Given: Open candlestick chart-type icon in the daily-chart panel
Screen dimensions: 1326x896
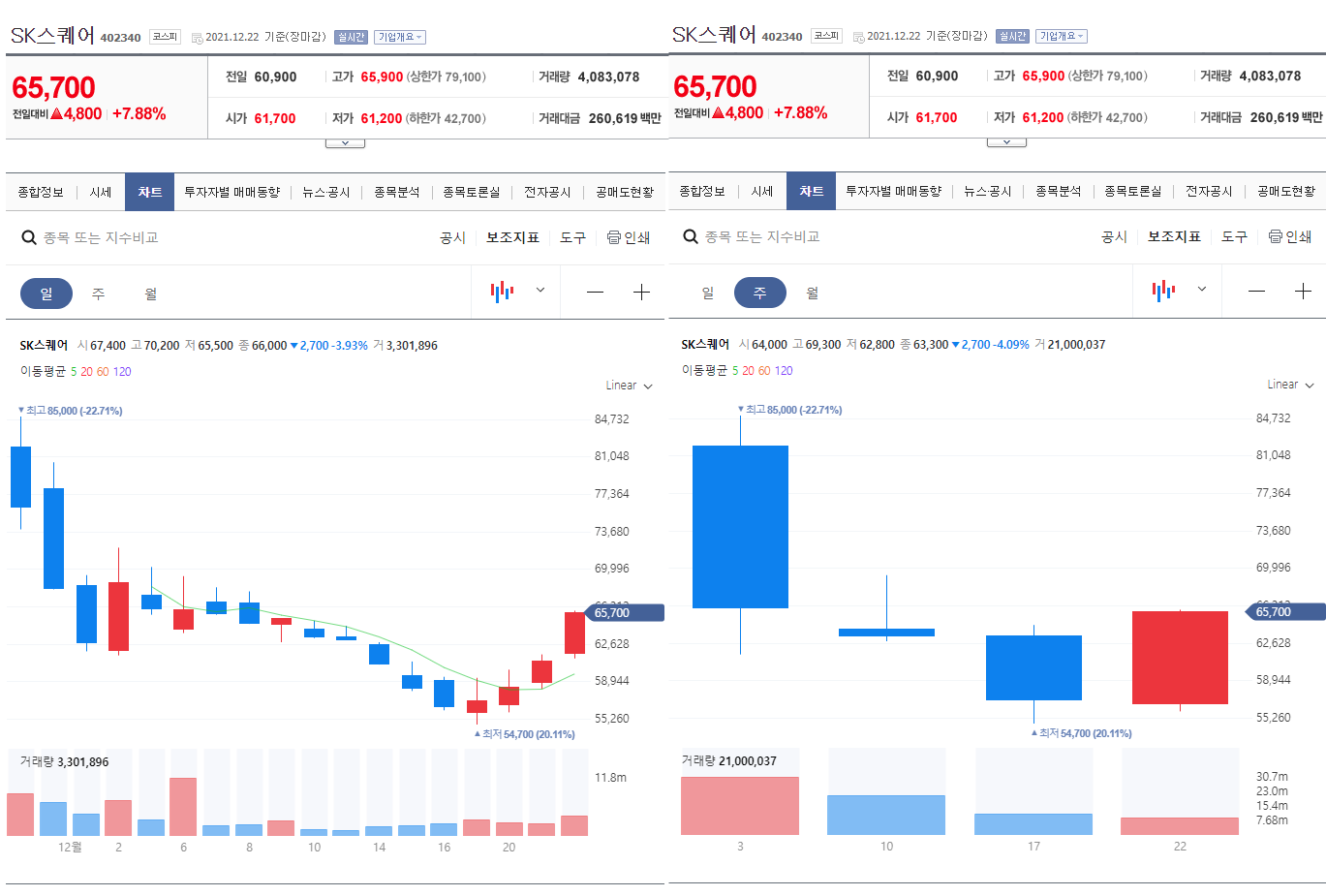Looking at the screenshot, I should pyautogui.click(x=502, y=291).
